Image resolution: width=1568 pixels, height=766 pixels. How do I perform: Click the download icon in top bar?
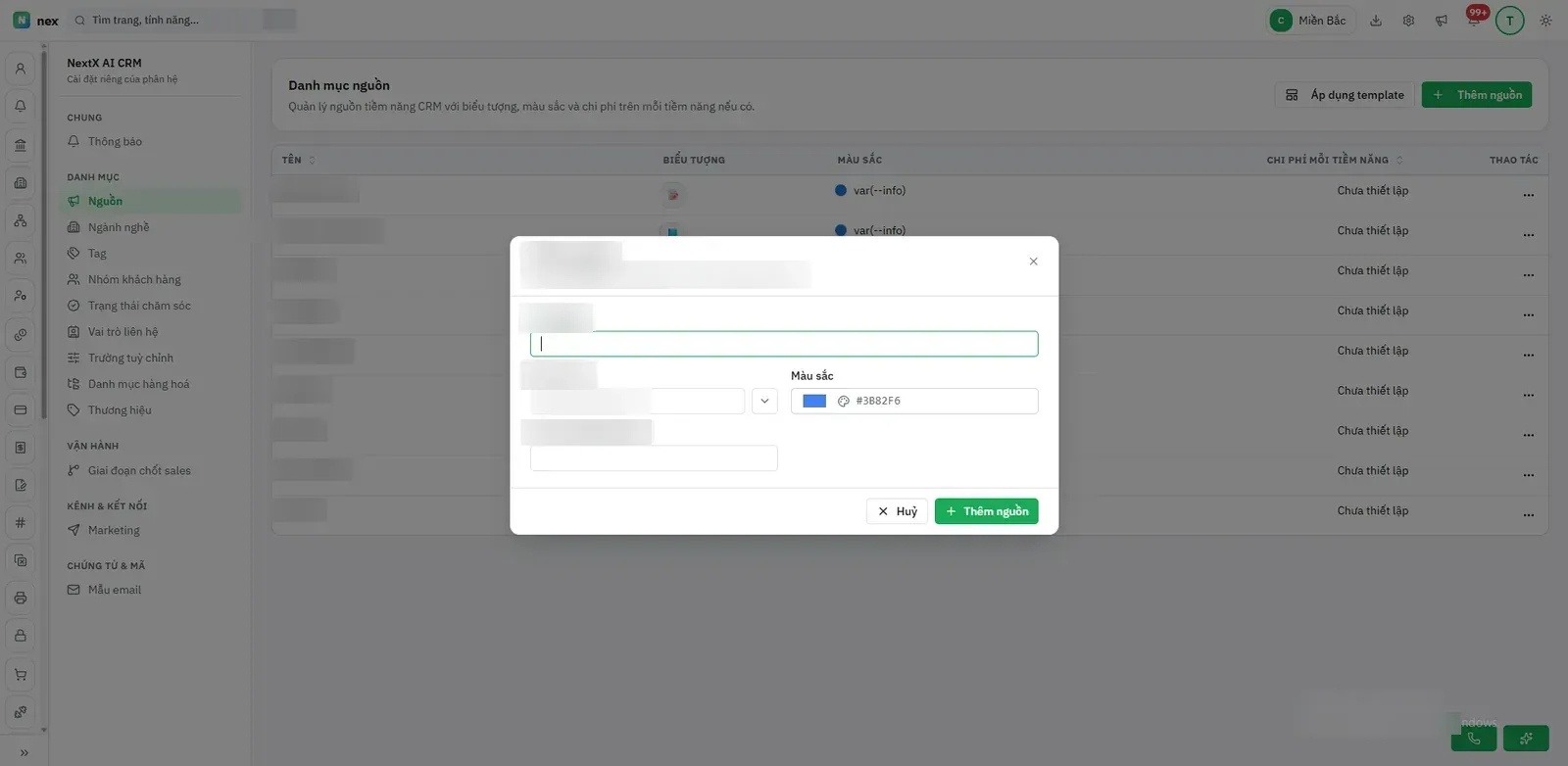pos(1376,21)
